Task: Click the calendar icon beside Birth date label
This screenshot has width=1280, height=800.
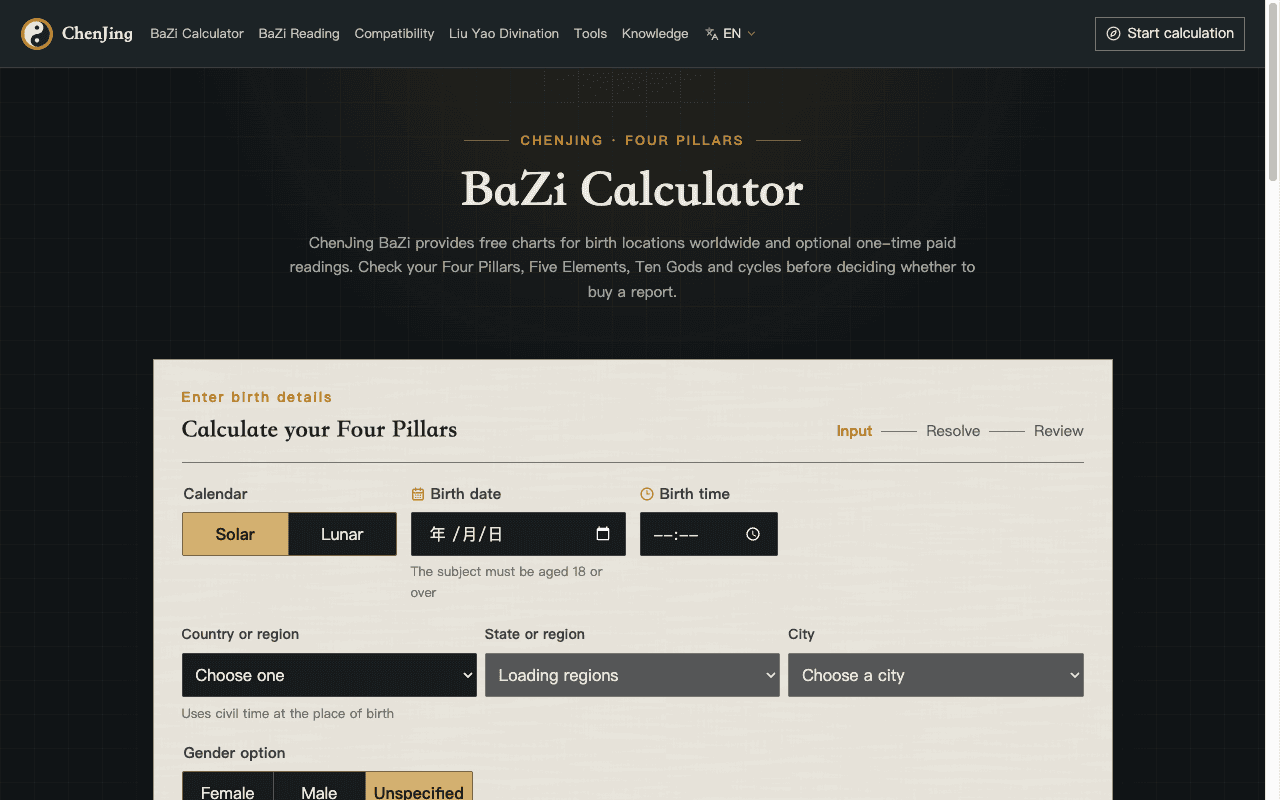Action: click(418, 494)
